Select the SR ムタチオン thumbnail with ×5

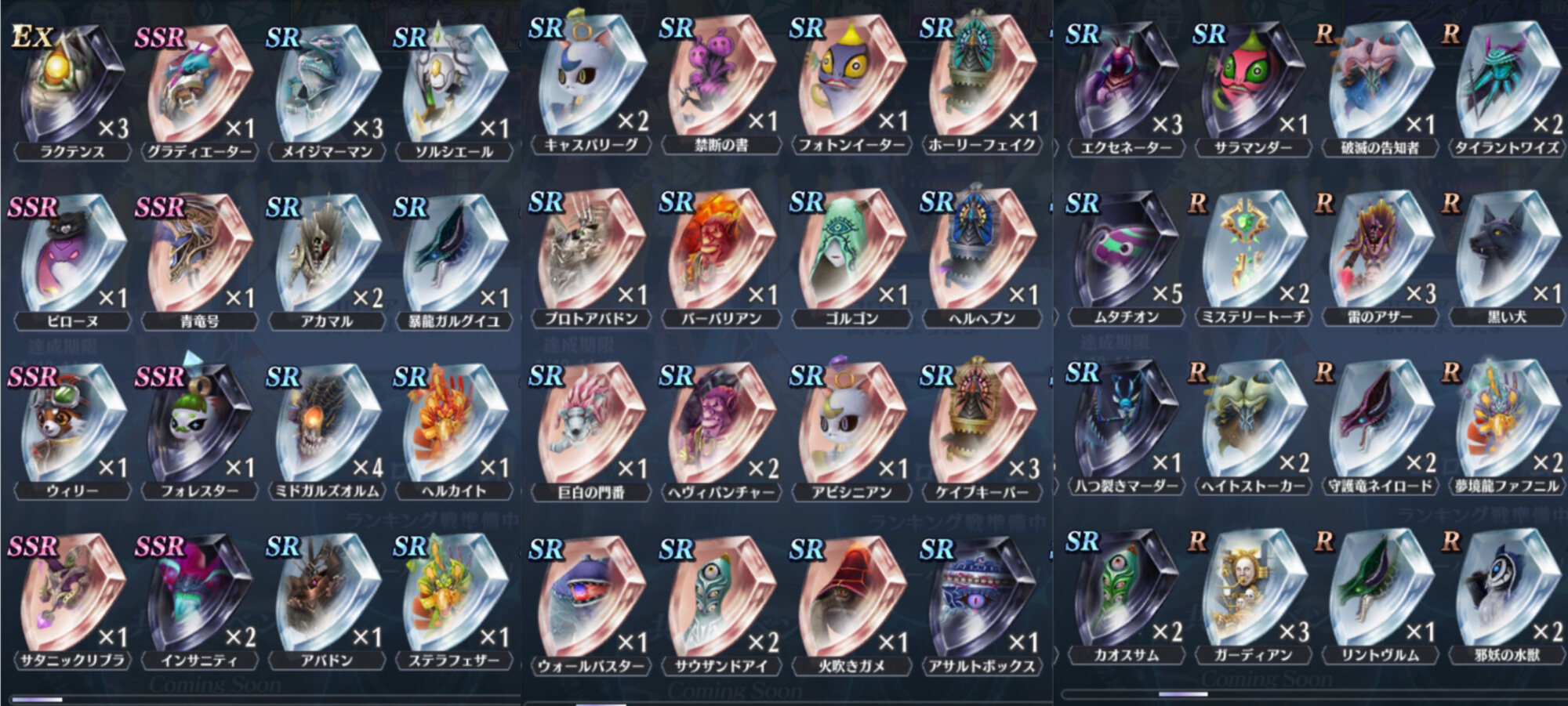coord(1124,250)
